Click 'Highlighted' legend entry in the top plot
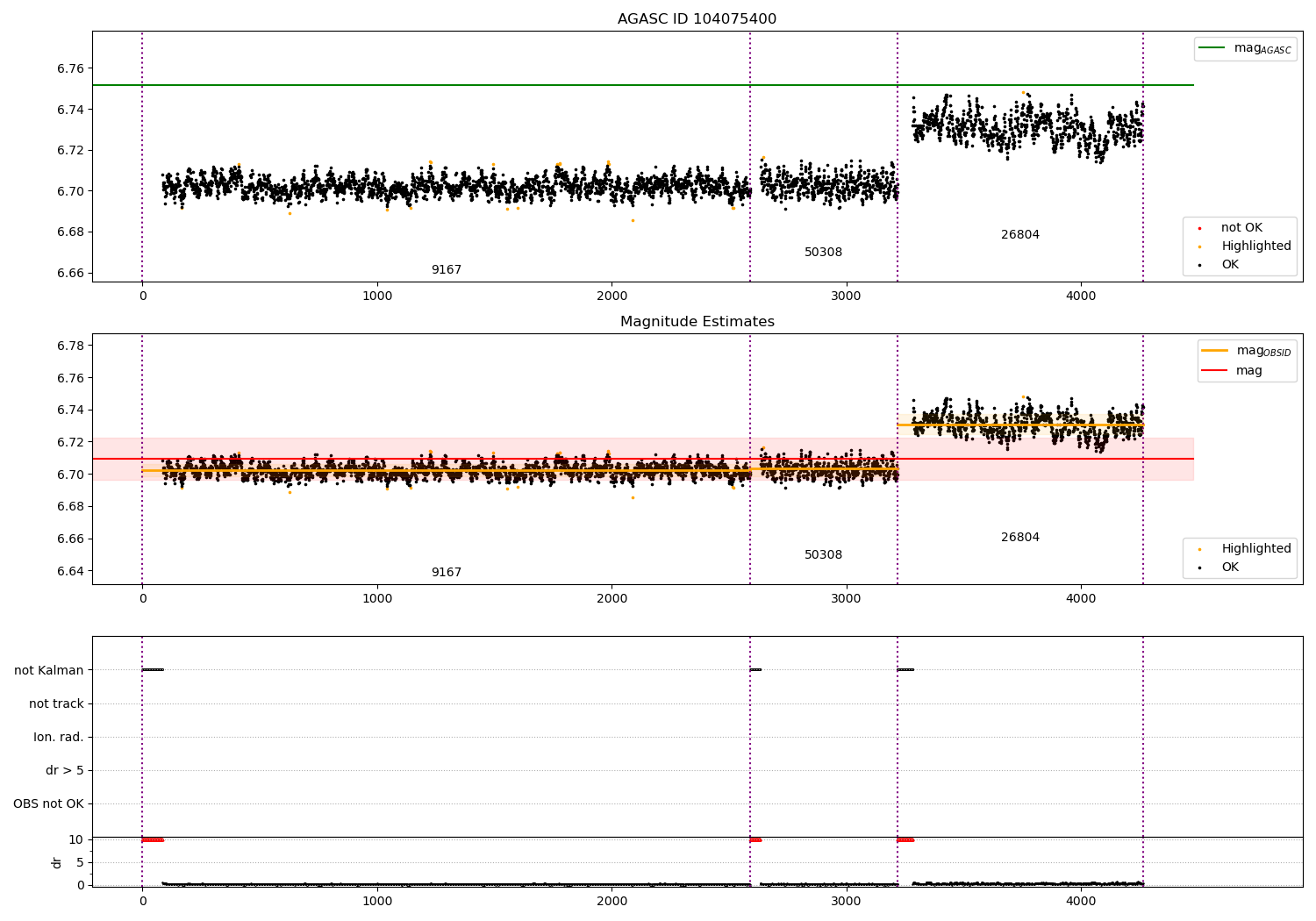The width and height of the screenshot is (1316, 921). [1256, 246]
